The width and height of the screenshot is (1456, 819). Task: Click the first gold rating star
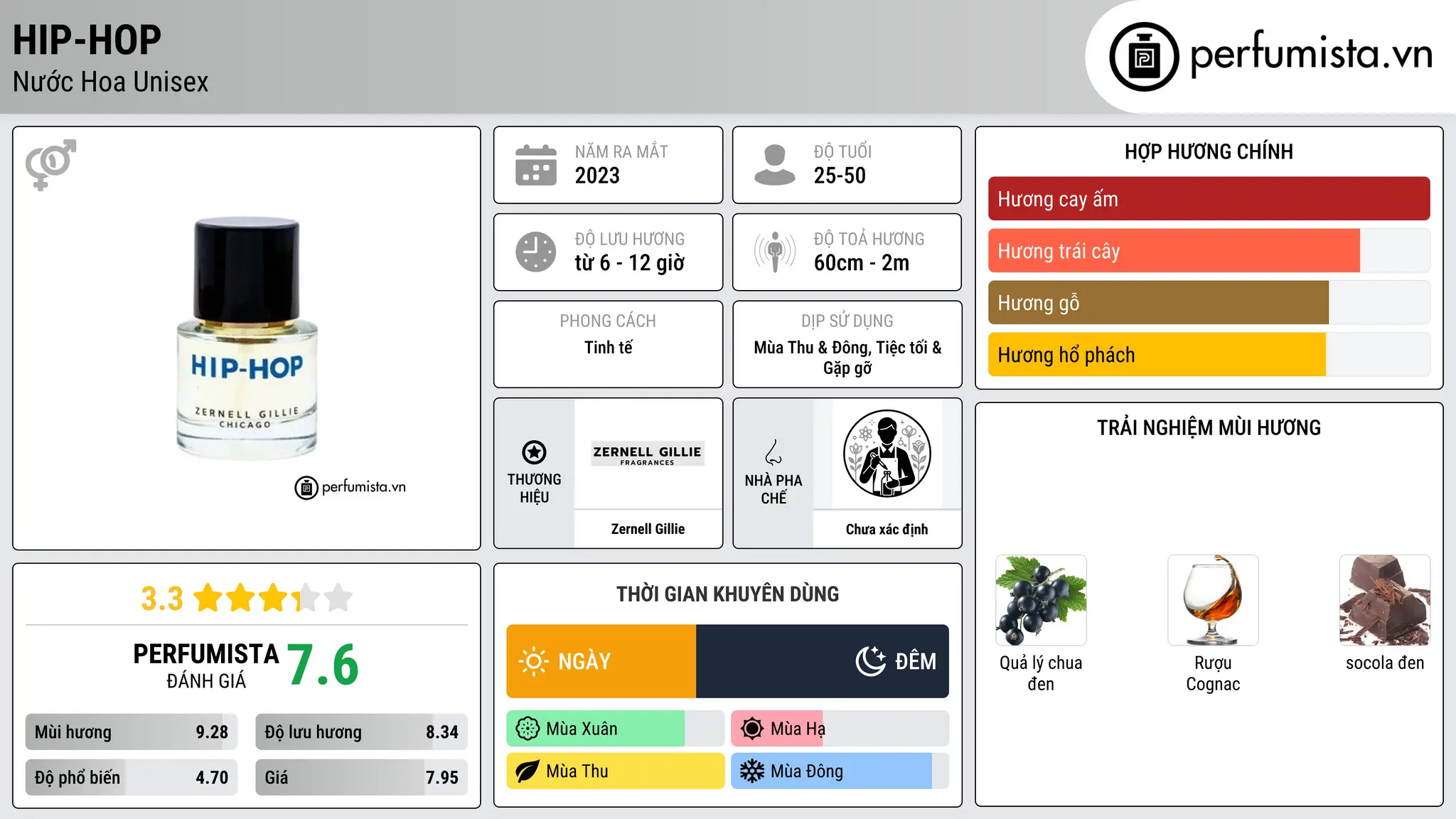pyautogui.click(x=208, y=598)
